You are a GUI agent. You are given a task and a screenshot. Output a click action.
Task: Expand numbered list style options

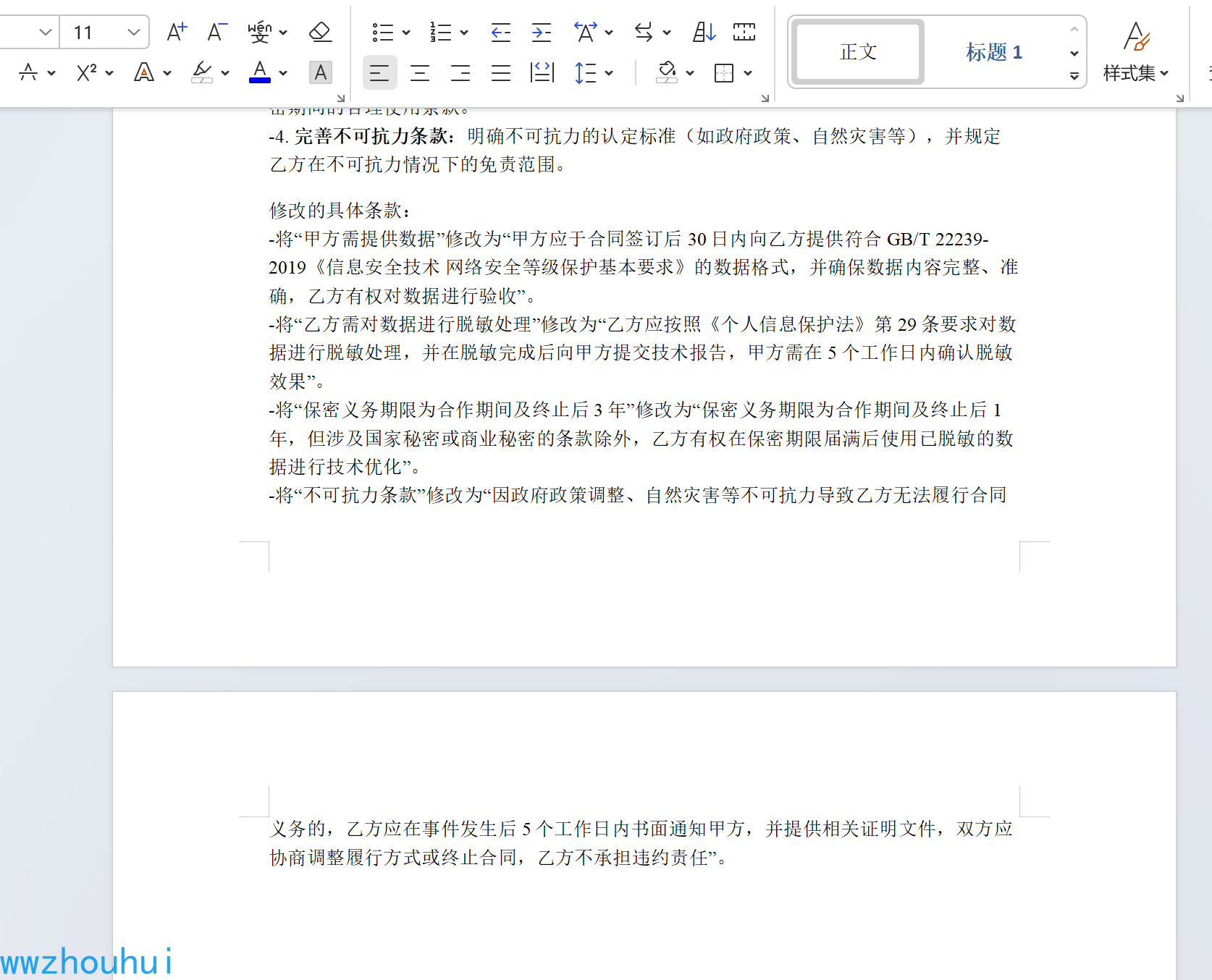pyautogui.click(x=464, y=33)
